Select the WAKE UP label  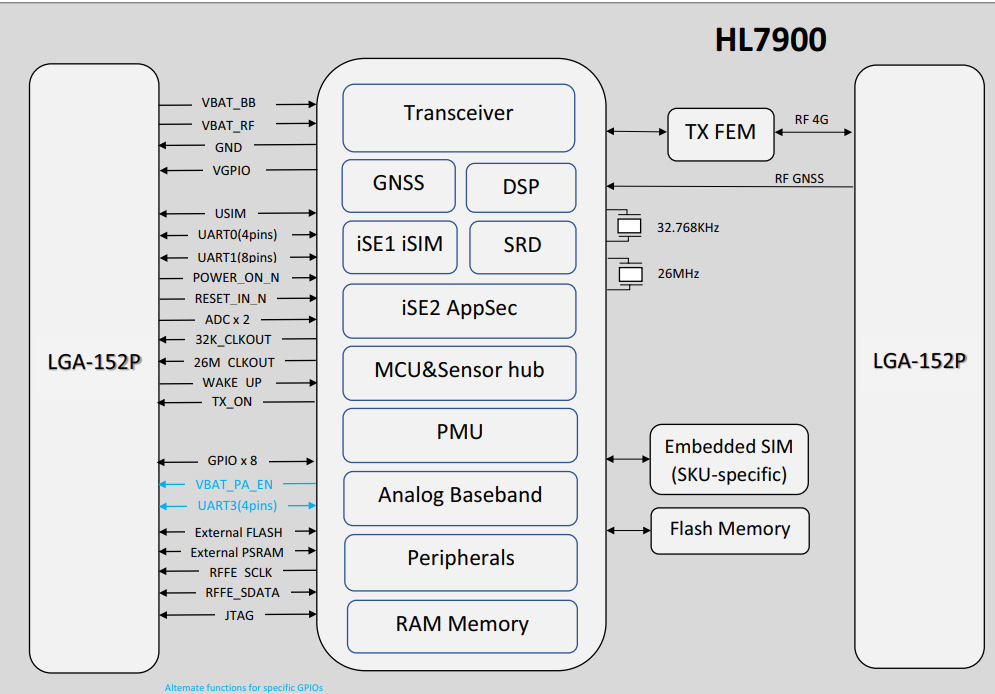coord(232,383)
